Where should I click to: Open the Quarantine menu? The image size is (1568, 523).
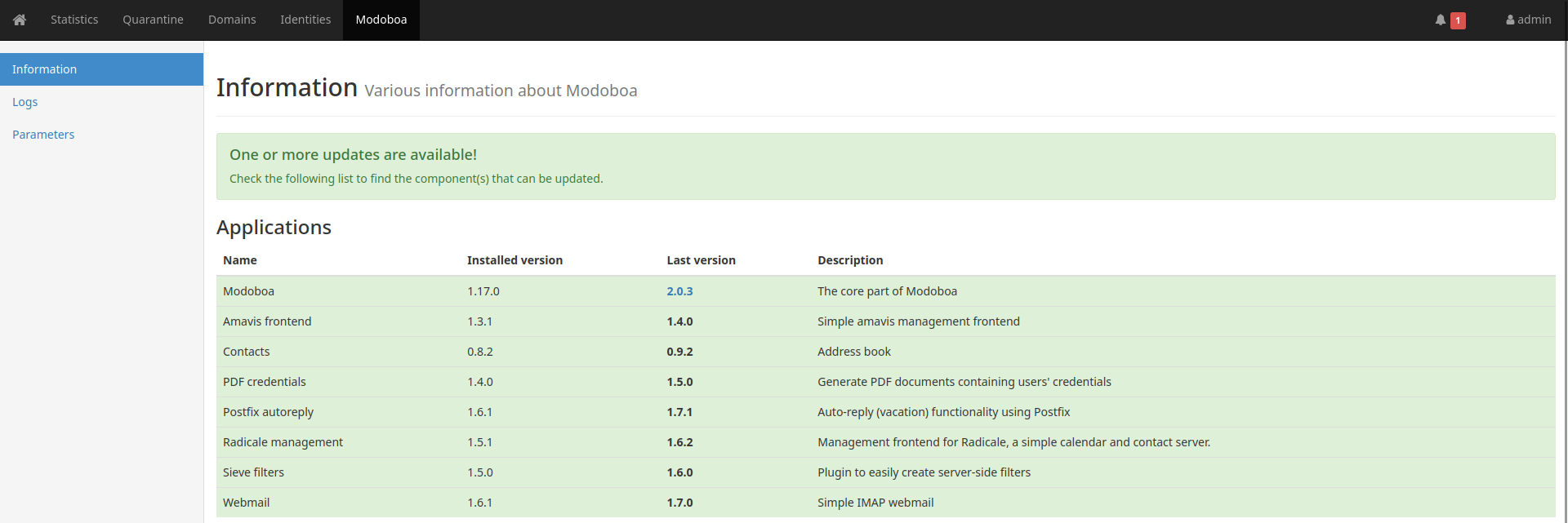(x=153, y=20)
